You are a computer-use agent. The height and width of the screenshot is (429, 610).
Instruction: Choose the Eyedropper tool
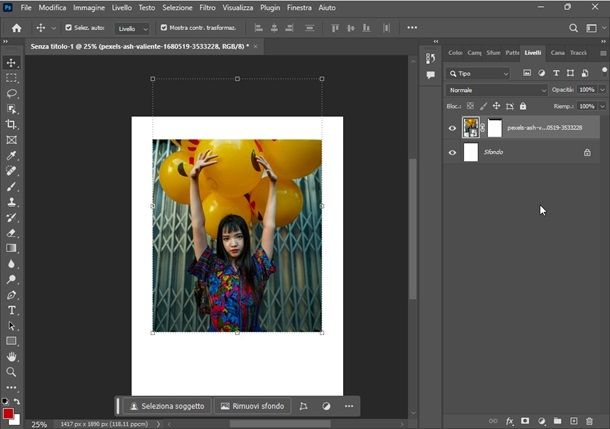[x=11, y=156]
